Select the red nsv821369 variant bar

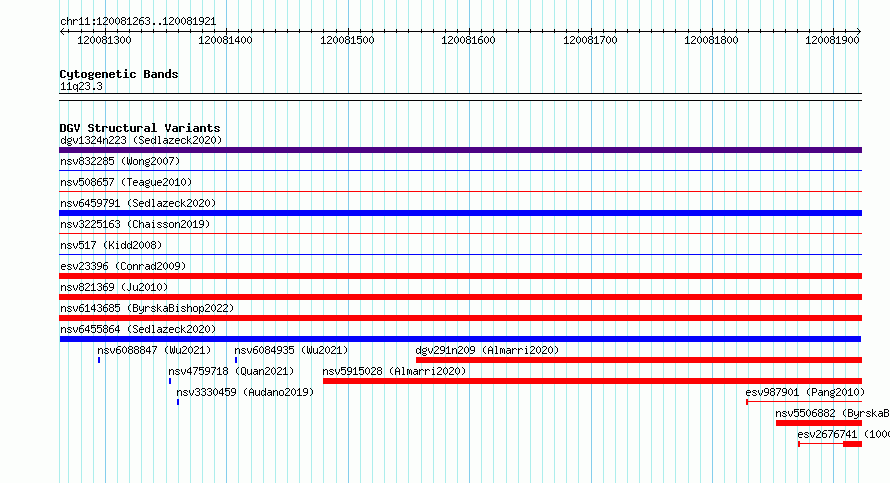[x=460, y=297]
